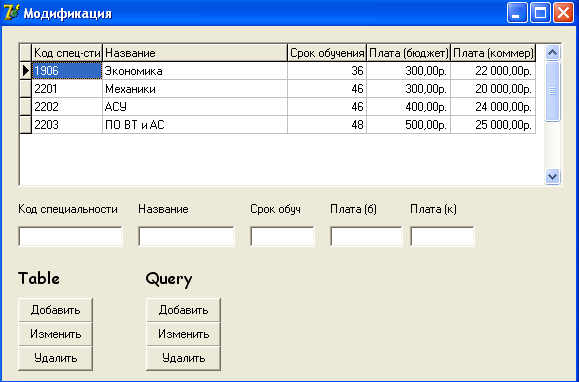The width and height of the screenshot is (579, 382).
Task: Select the row indicator for 1906 row
Action: 25,70
